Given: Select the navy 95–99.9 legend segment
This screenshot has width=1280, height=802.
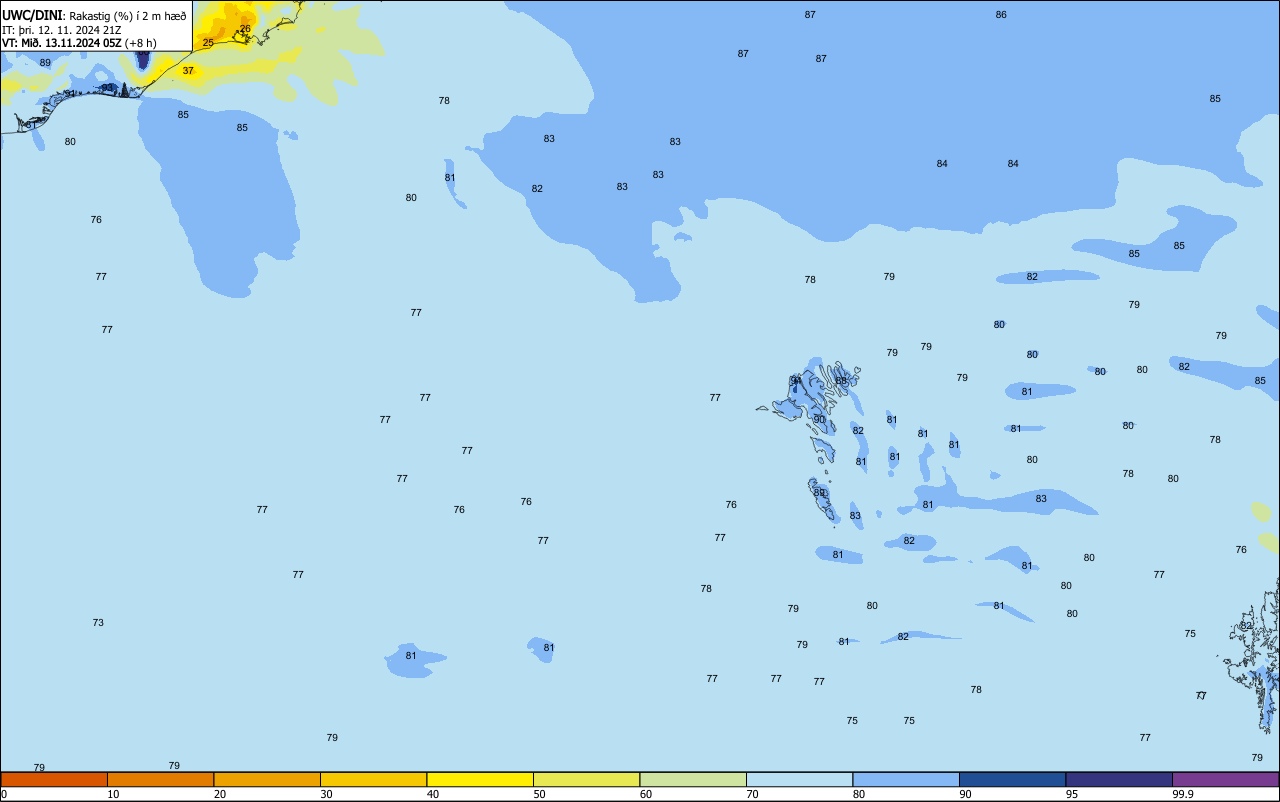Looking at the screenshot, I should pos(1119,779).
